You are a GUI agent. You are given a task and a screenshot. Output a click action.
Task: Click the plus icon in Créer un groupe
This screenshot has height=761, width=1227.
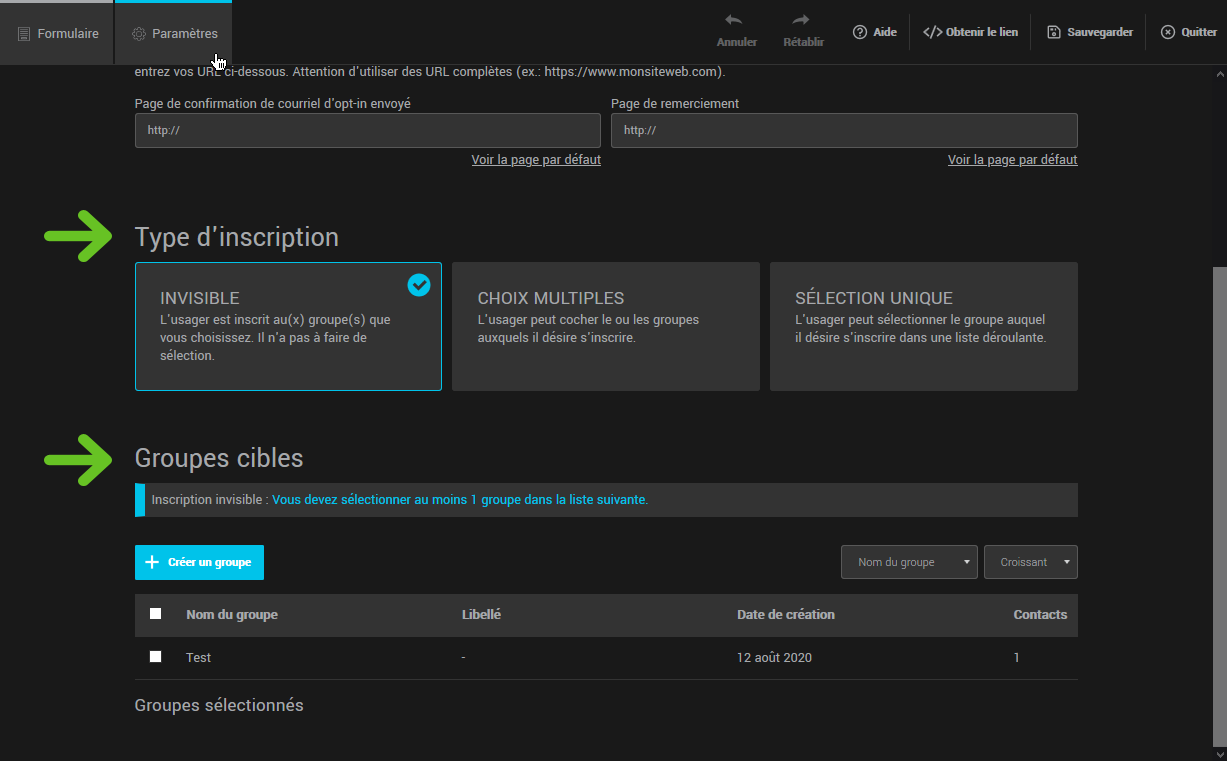(x=152, y=562)
